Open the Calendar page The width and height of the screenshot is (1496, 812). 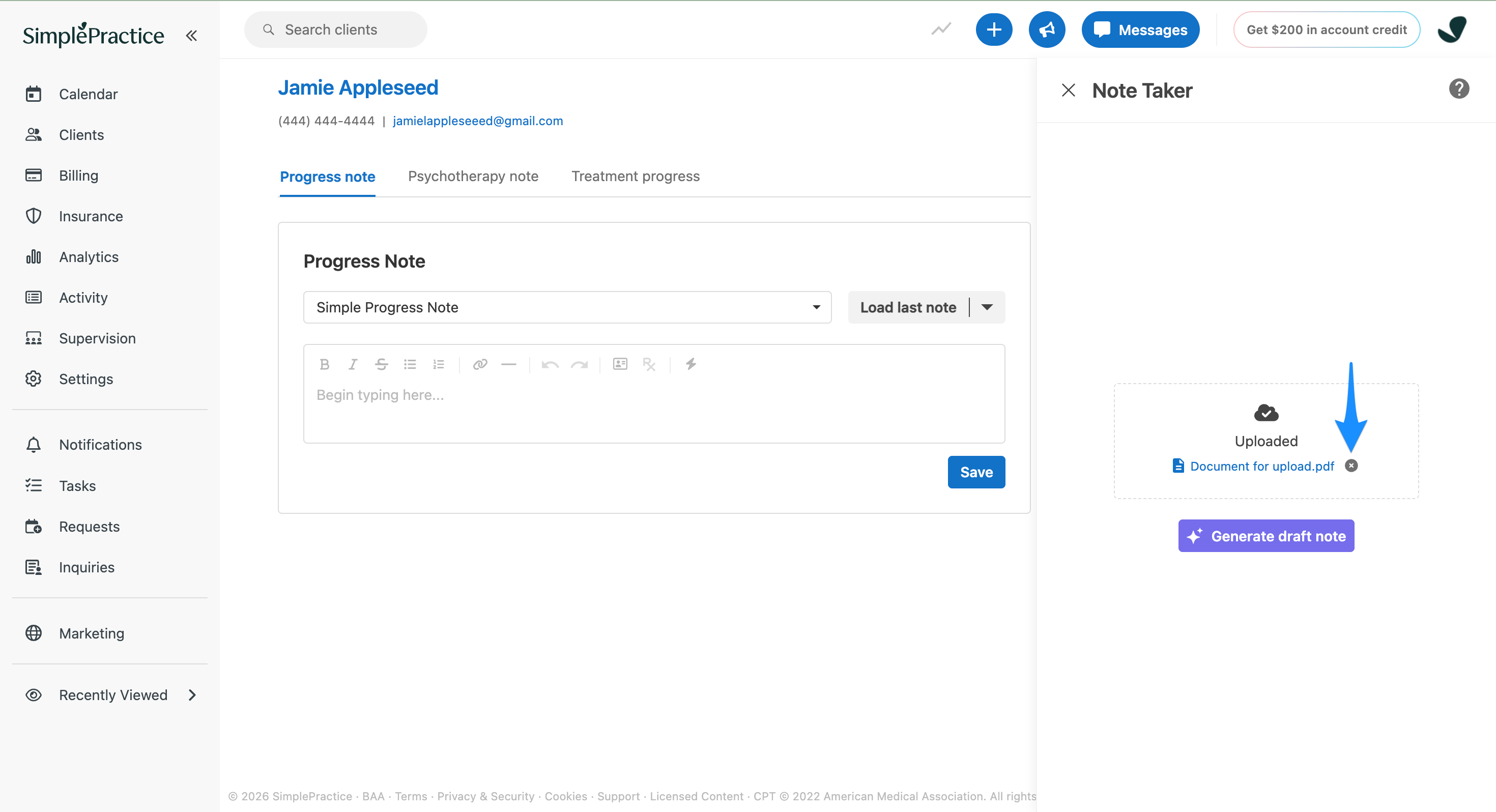88,94
